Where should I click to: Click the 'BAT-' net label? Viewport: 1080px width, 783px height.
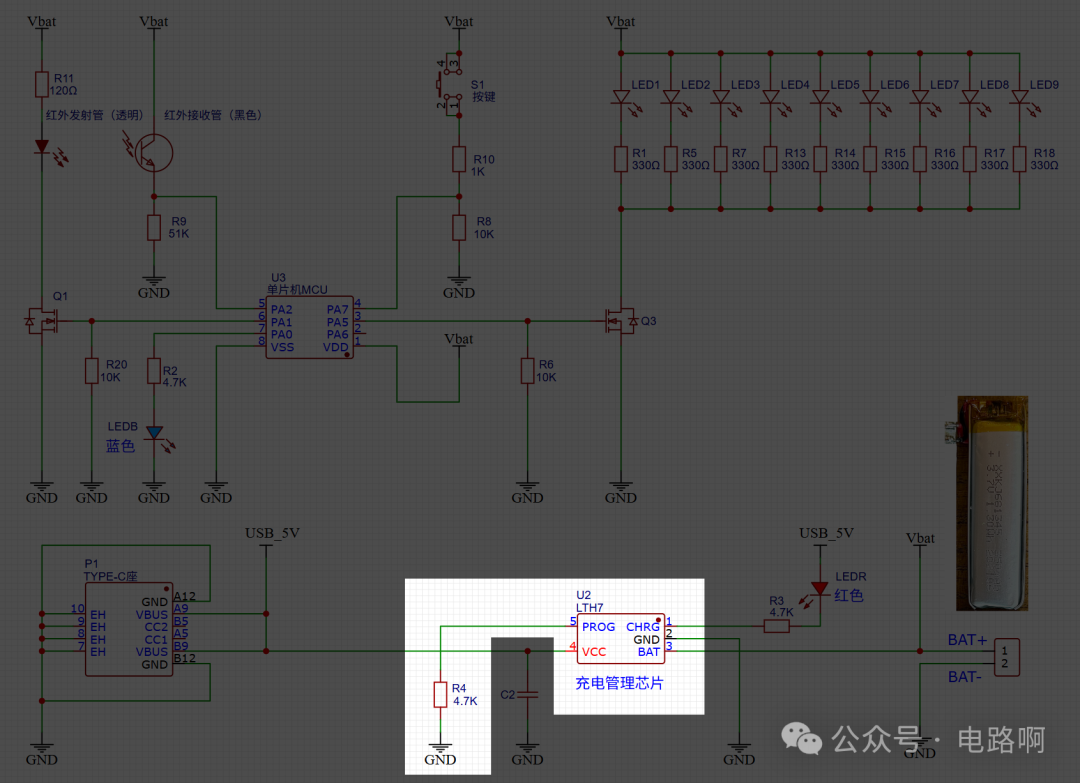(x=964, y=677)
